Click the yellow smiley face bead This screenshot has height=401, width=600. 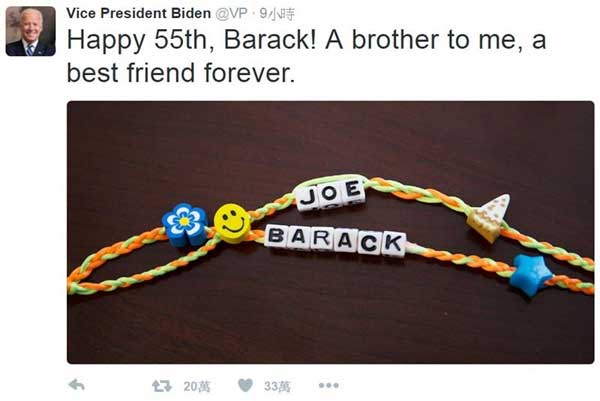tap(232, 223)
